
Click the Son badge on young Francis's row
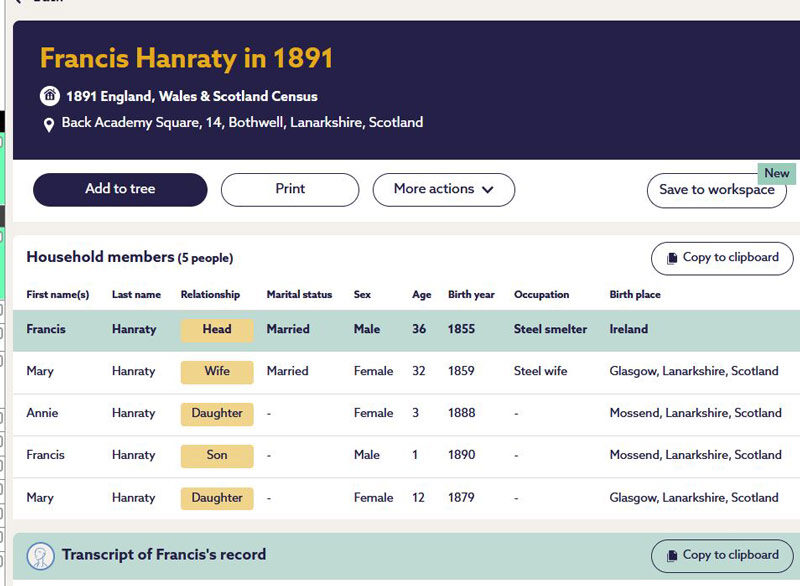click(216, 455)
